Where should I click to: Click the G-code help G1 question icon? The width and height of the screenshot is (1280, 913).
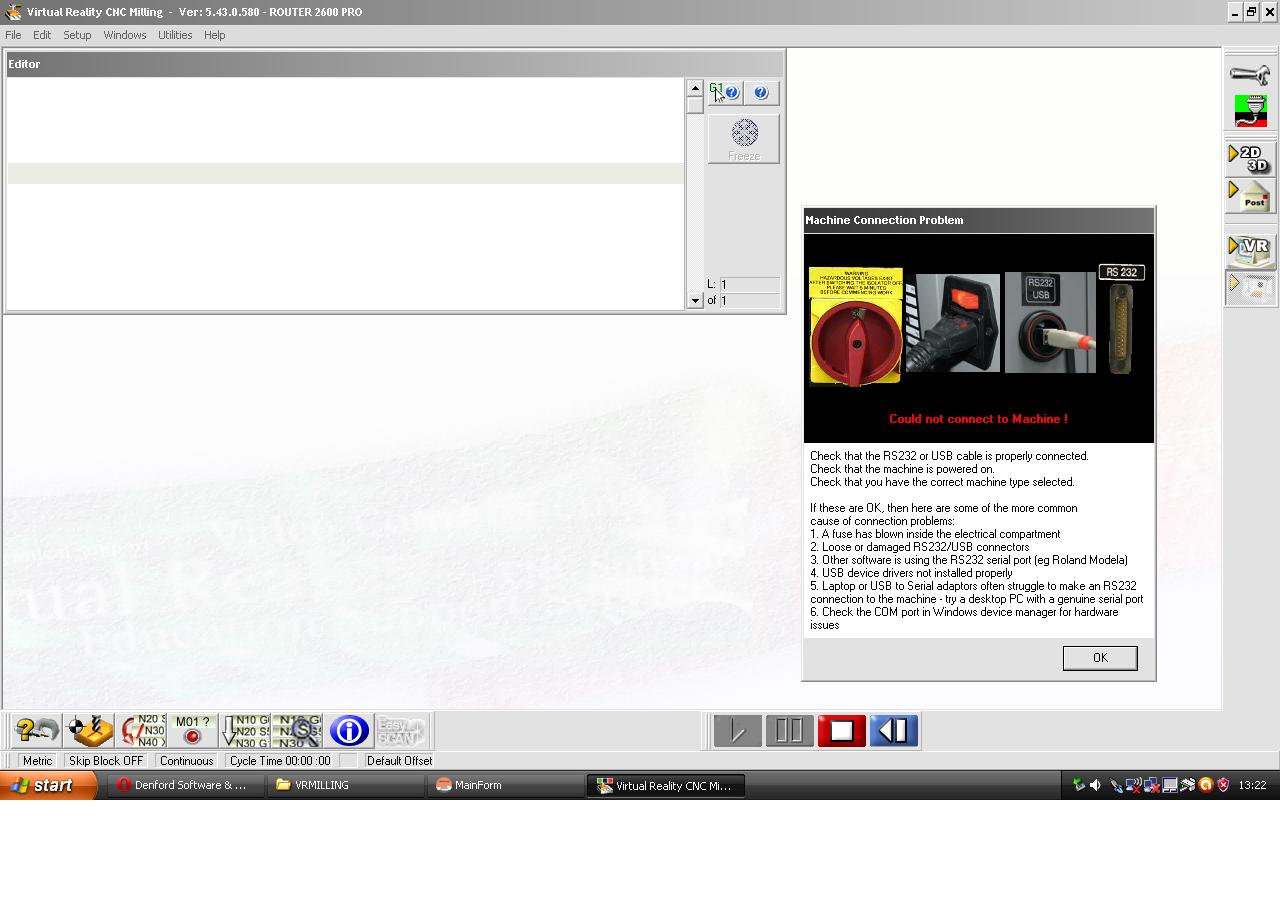[x=725, y=93]
